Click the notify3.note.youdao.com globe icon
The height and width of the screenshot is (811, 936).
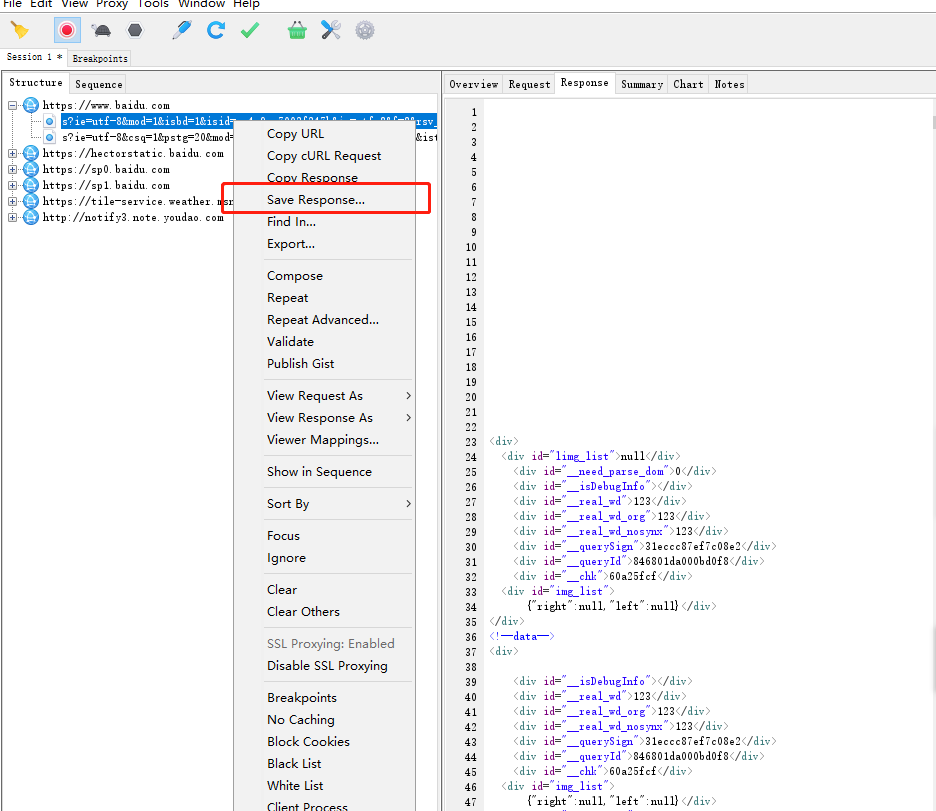[x=31, y=217]
